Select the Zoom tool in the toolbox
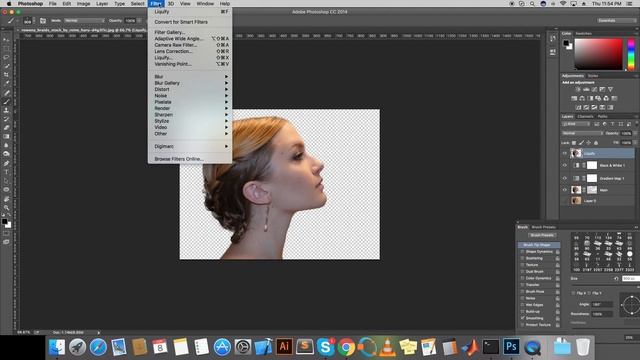This screenshot has height=360, width=640. (x=6, y=207)
